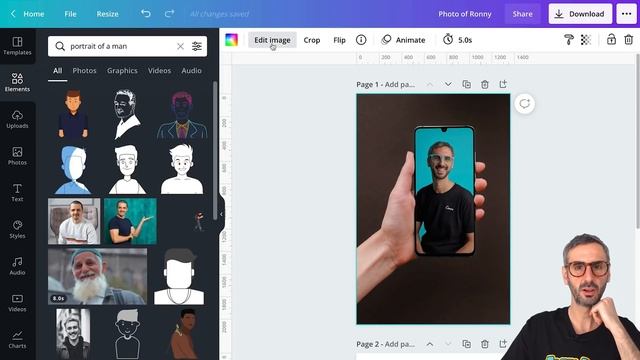Open search filters icon

coord(197,46)
